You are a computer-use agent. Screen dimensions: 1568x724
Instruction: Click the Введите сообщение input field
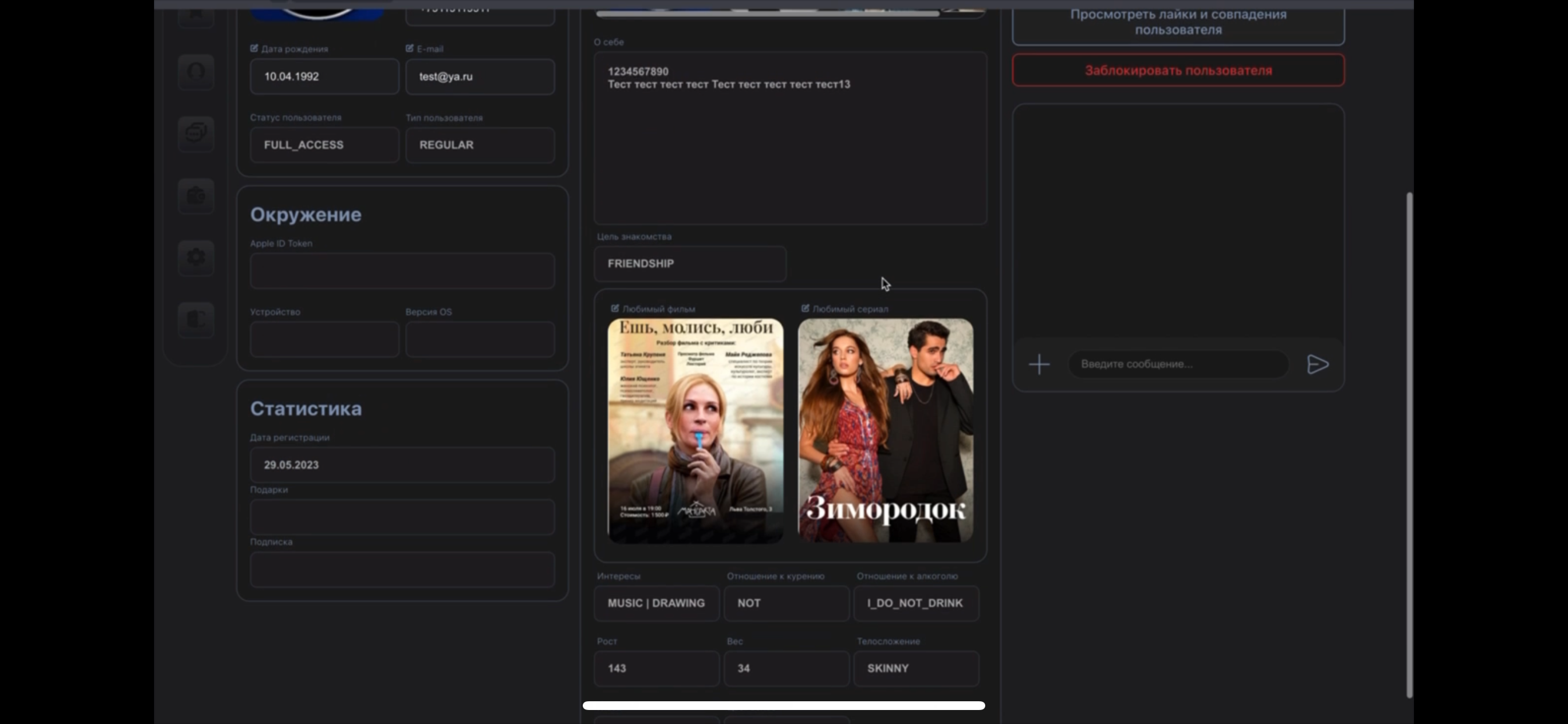point(1178,364)
